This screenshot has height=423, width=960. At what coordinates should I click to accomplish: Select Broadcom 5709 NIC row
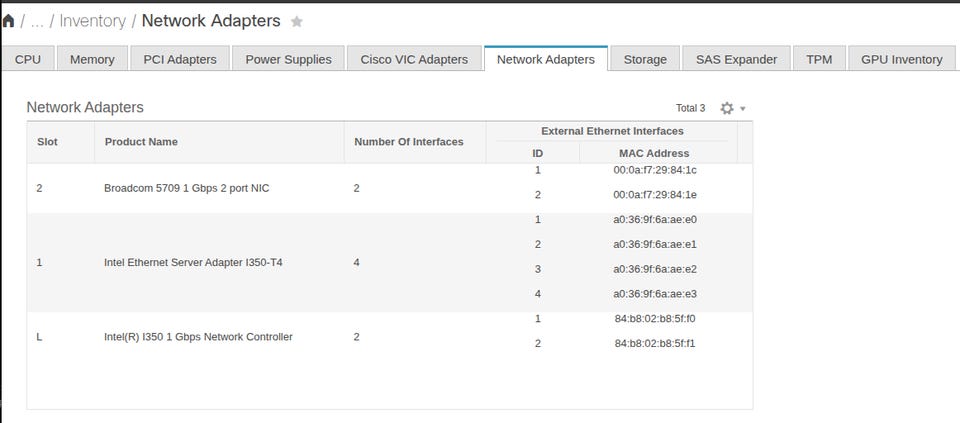tap(389, 188)
